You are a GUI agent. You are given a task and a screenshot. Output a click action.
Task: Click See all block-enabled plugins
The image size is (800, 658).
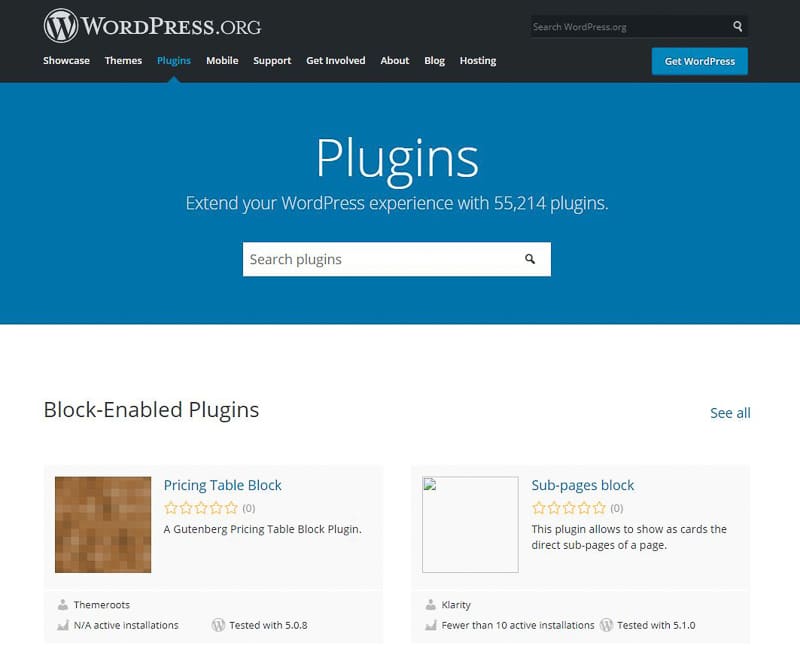[730, 413]
